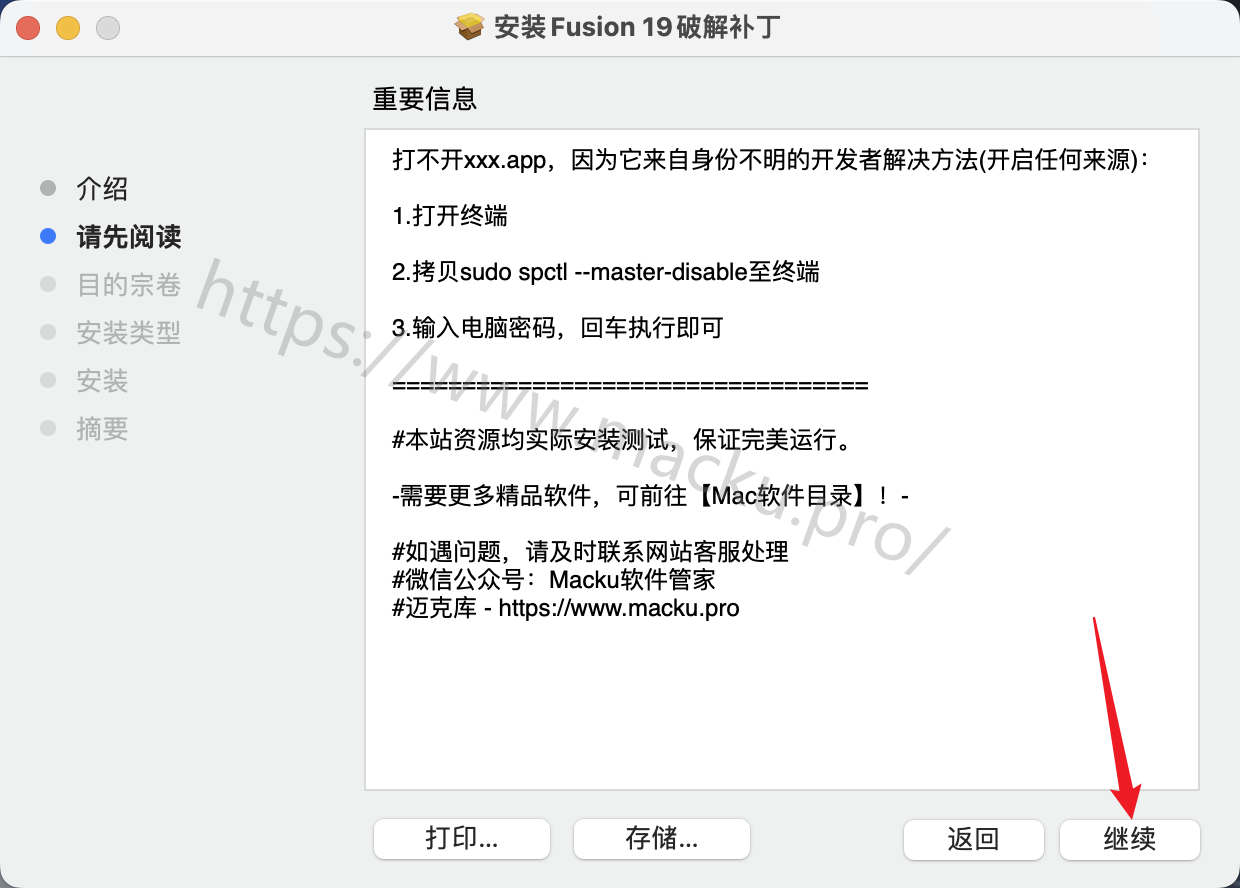Image resolution: width=1240 pixels, height=888 pixels.
Task: Select the 安装类型 step in sidebar
Action: point(129,333)
